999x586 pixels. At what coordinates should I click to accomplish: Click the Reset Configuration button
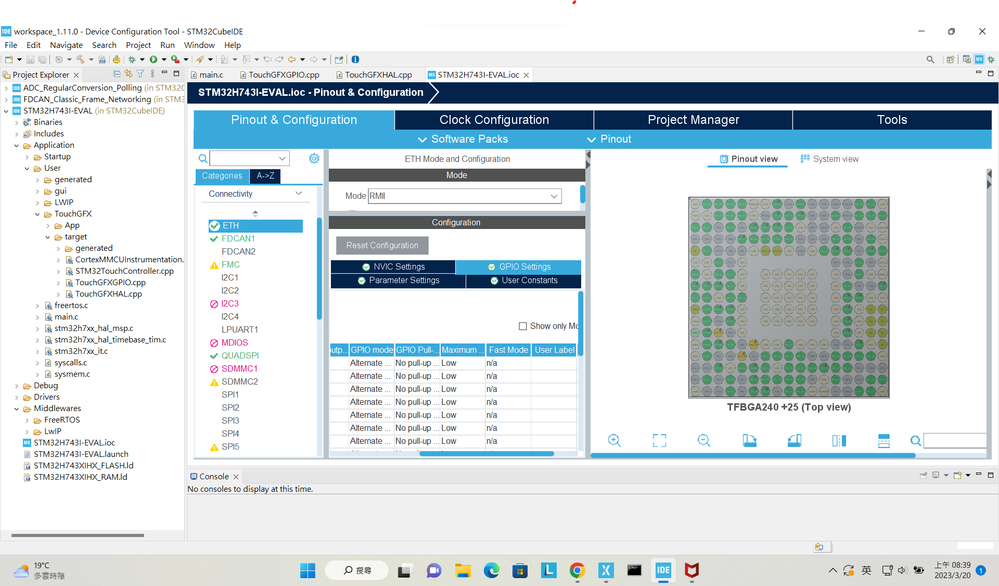point(382,245)
